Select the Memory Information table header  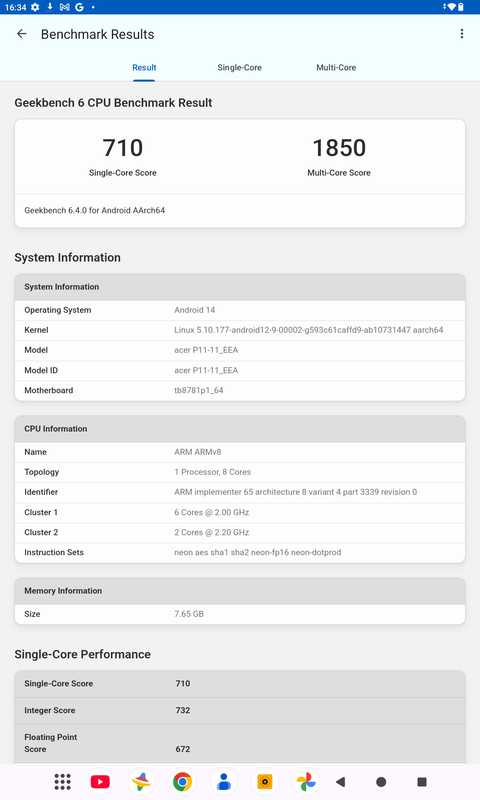point(240,591)
